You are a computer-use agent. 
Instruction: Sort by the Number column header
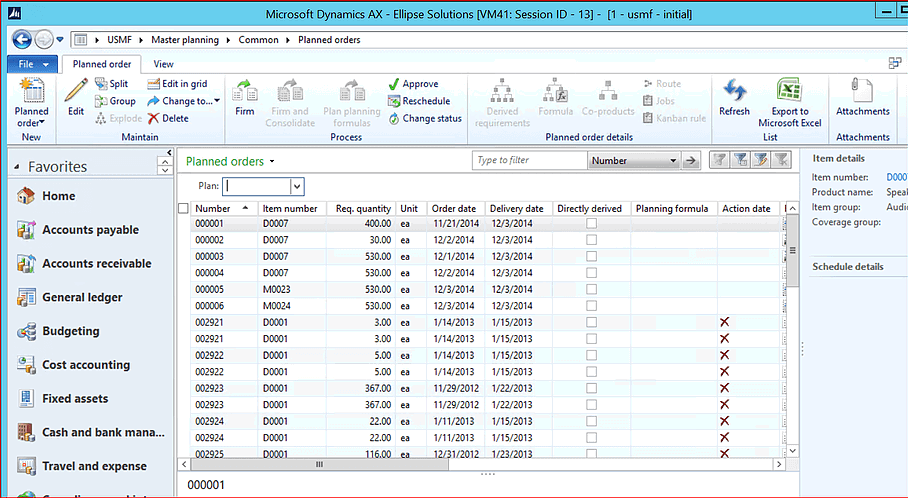point(224,208)
